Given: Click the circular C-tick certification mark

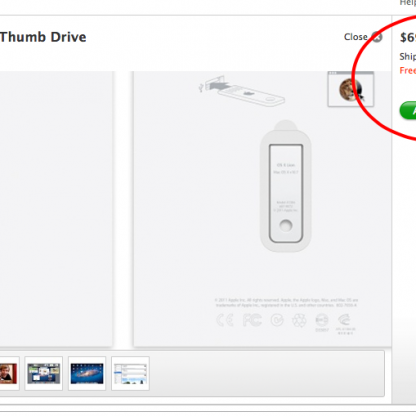Looking at the screenshot, I should (x=277, y=320).
